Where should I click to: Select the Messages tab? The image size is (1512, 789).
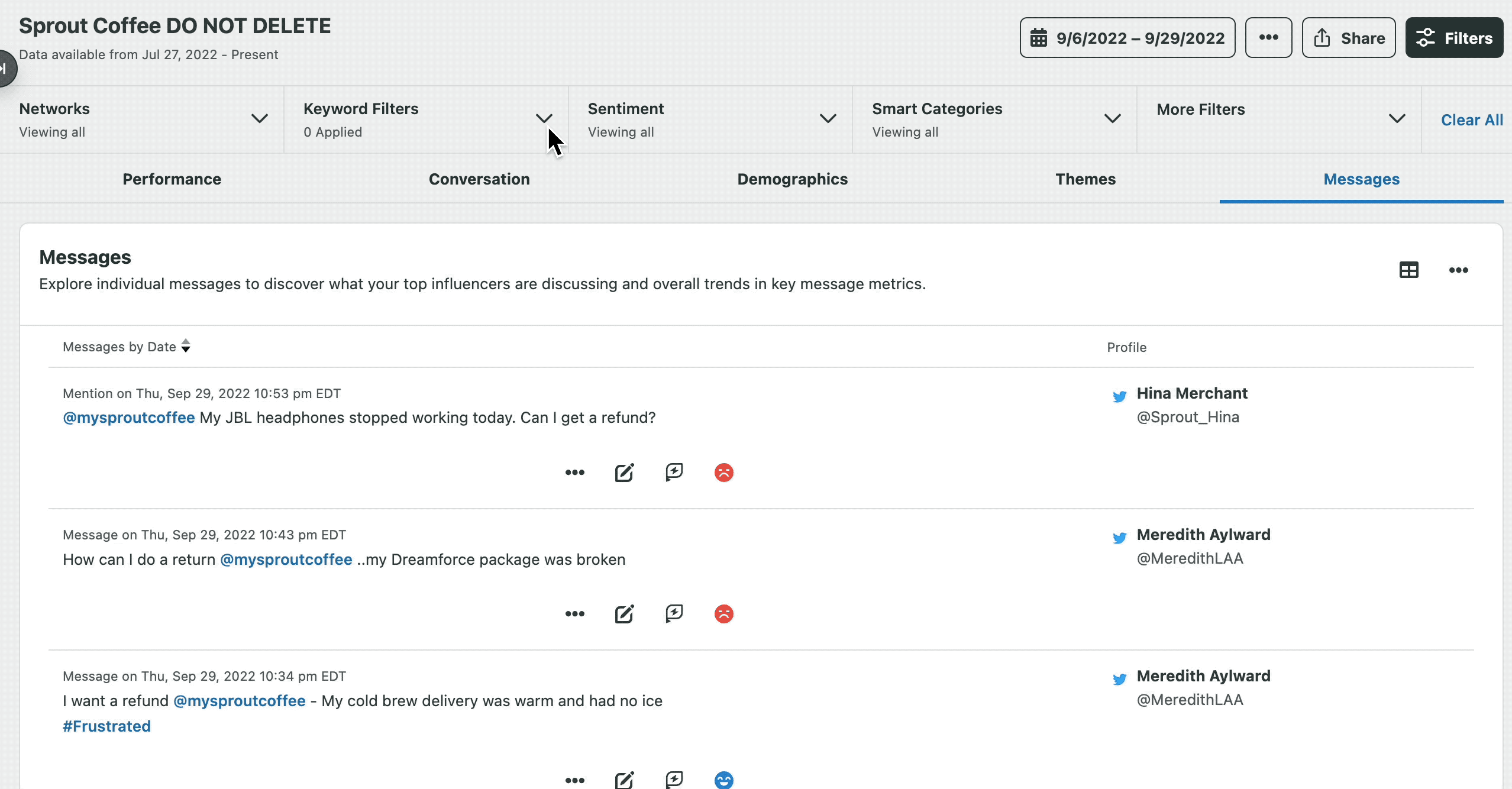point(1361,179)
